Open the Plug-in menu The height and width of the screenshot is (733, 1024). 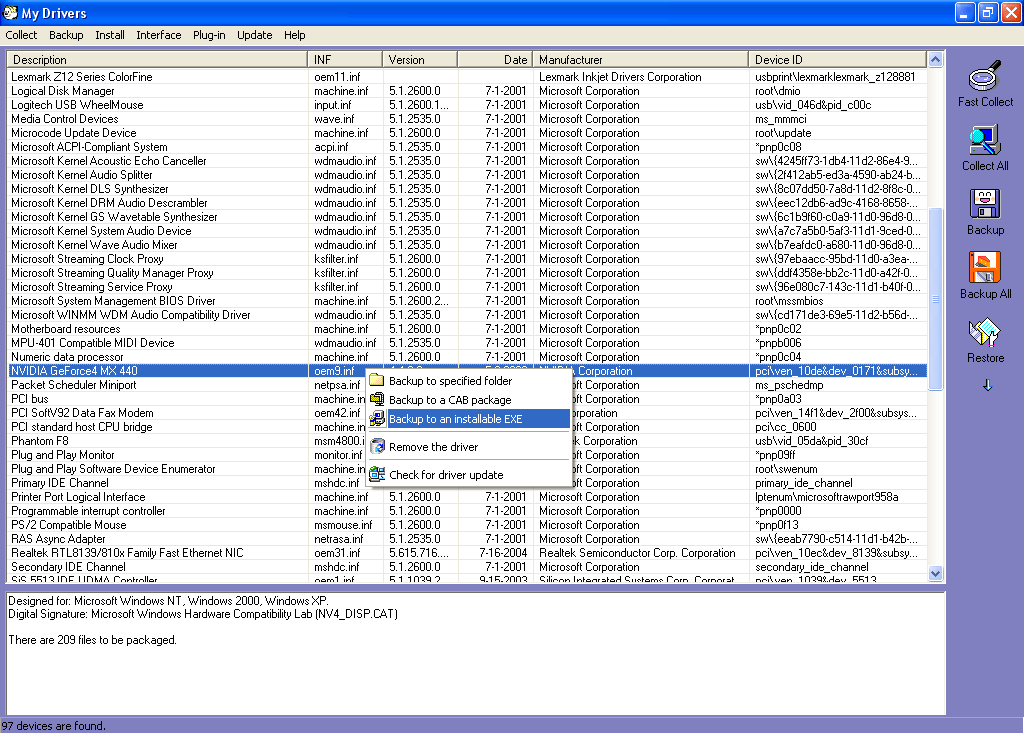tap(209, 35)
